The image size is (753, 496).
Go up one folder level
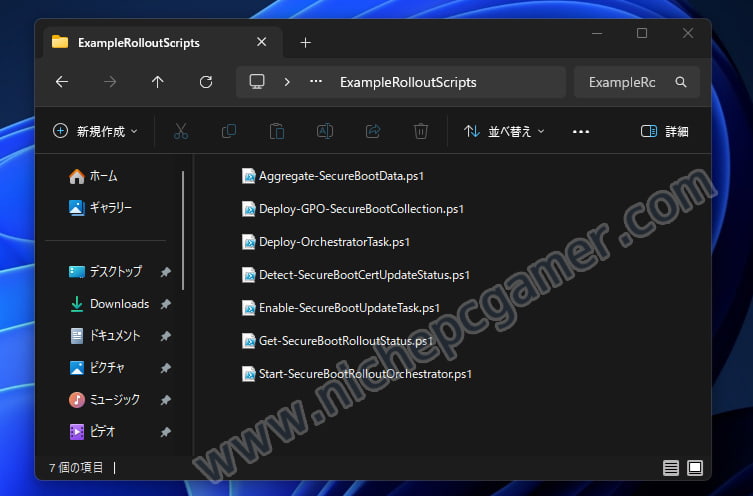[158, 82]
